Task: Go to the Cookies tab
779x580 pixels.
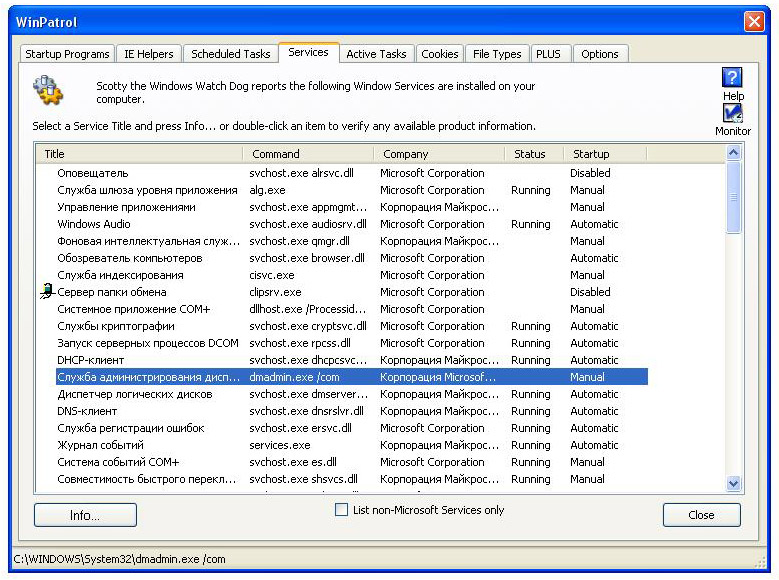Action: click(x=440, y=54)
